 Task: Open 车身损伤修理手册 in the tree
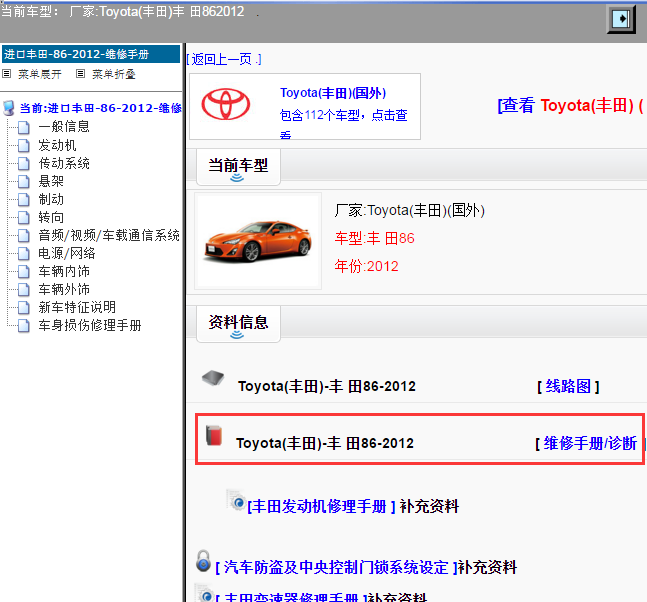(90, 326)
